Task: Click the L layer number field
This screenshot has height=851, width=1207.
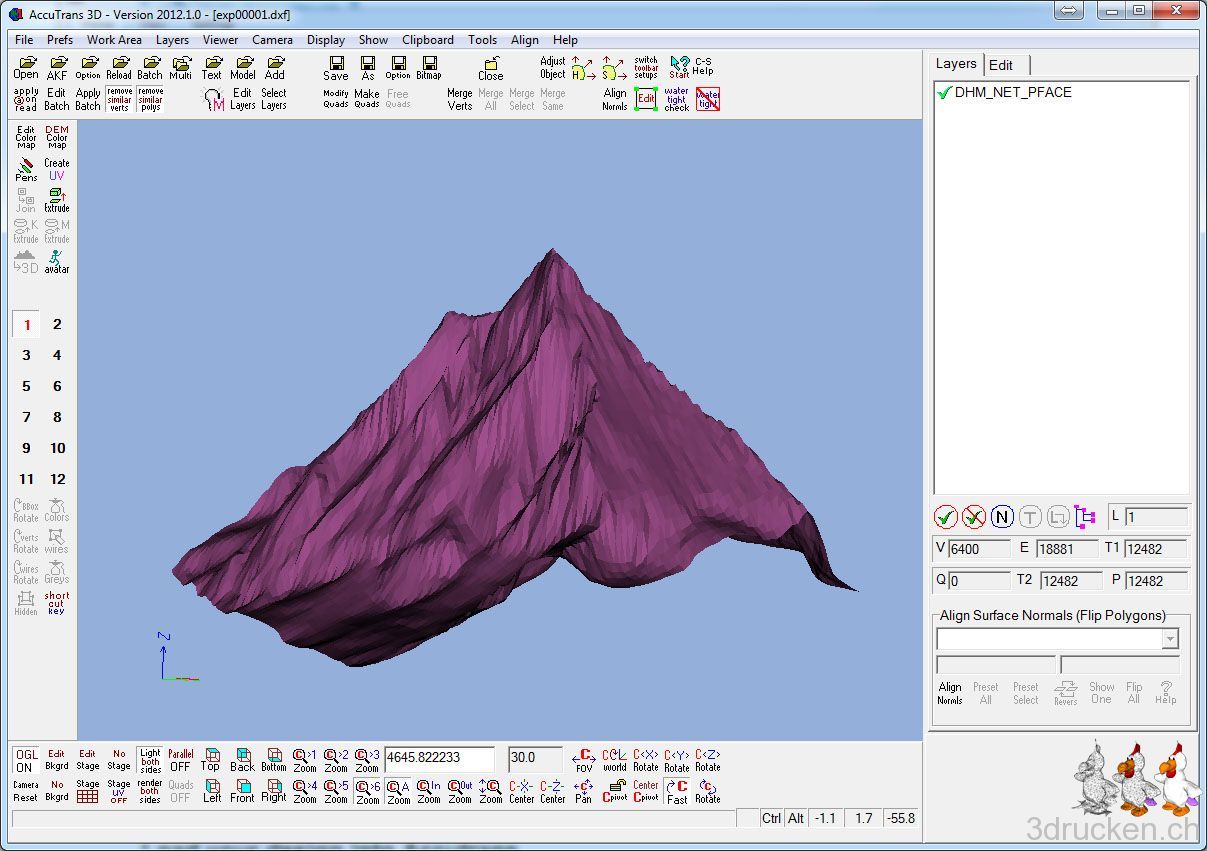Action: [x=1156, y=517]
